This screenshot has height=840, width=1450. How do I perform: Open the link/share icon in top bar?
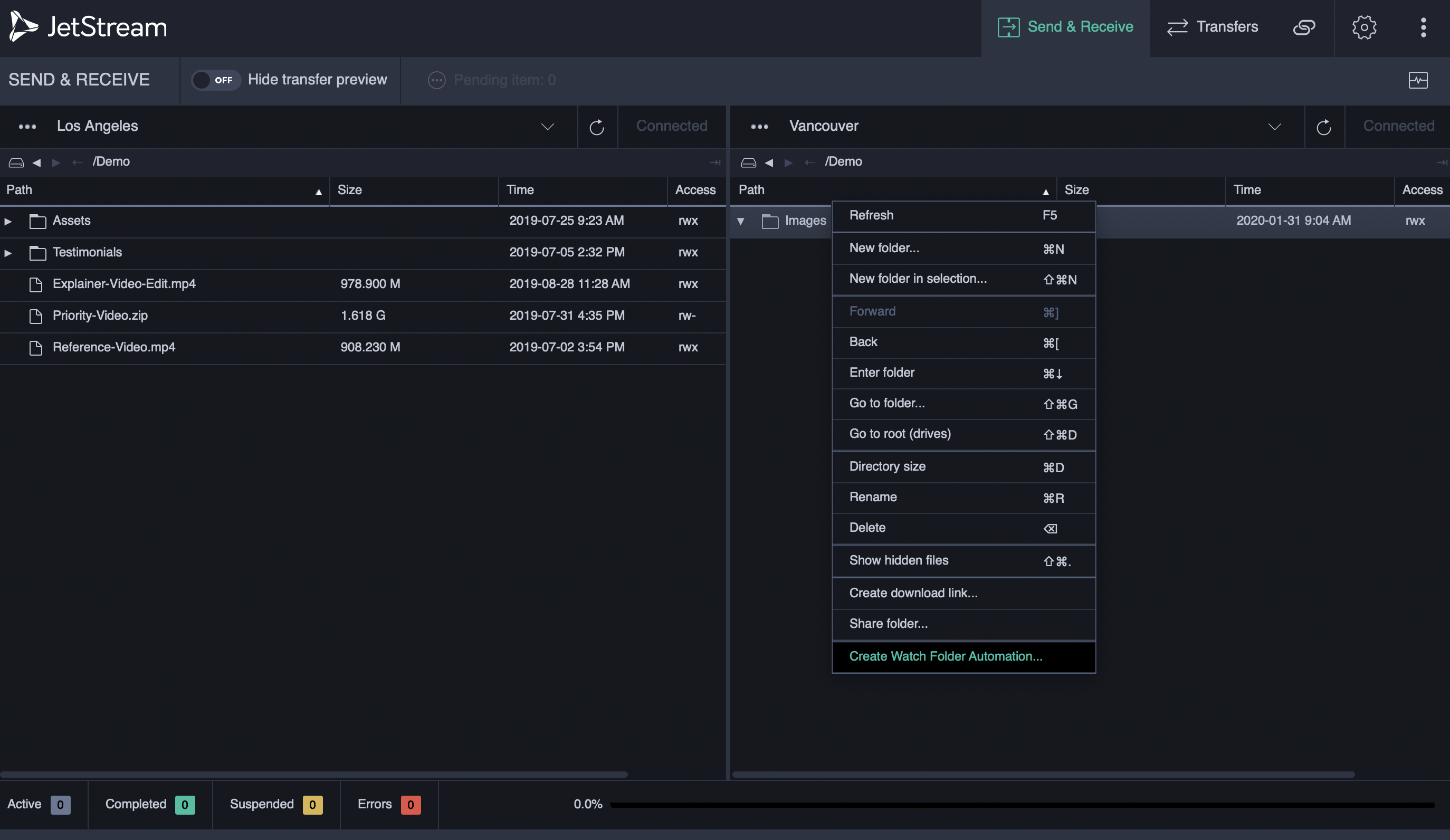[1304, 27]
